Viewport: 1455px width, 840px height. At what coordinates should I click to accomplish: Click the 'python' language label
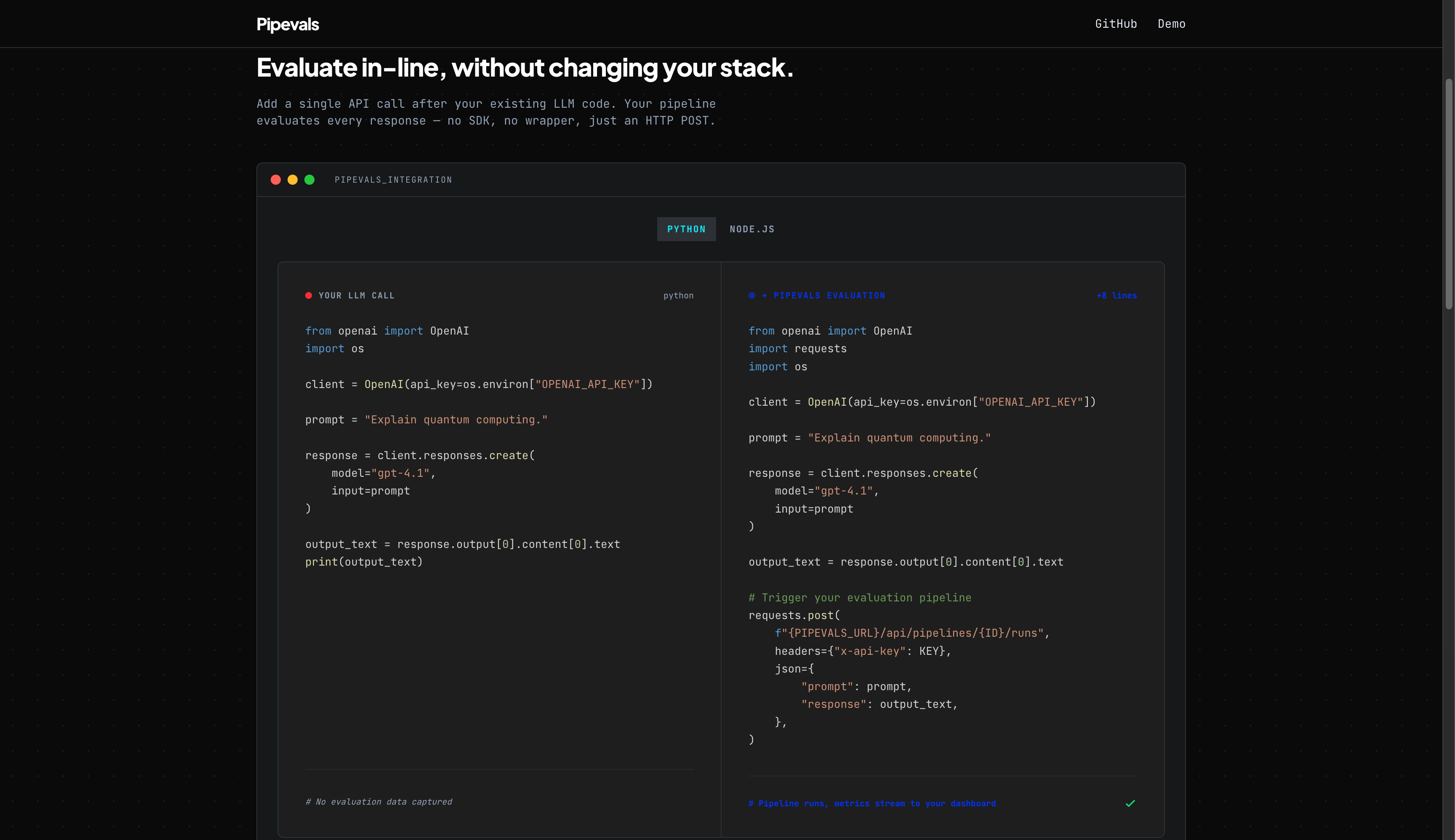[678, 295]
